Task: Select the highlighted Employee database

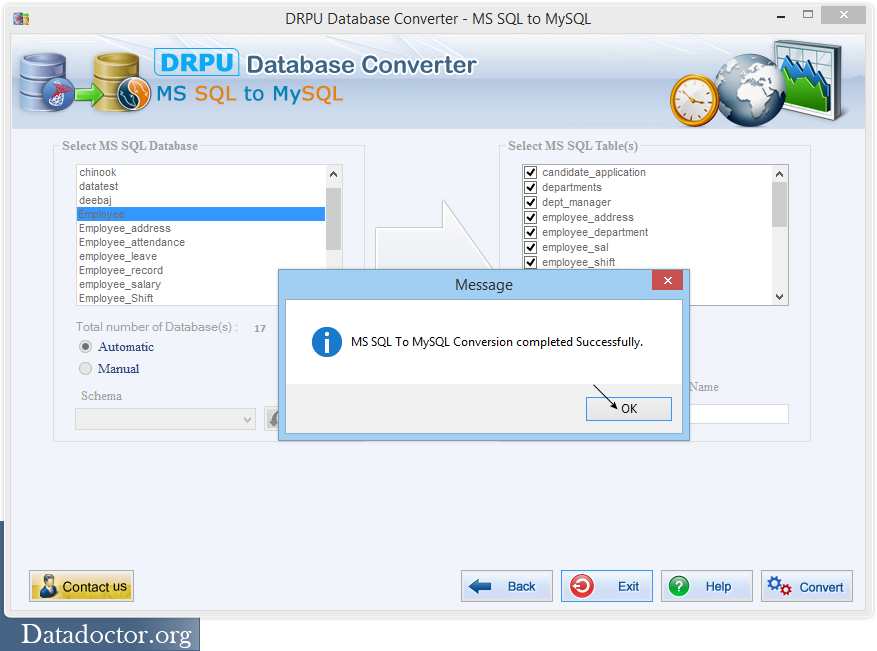Action: pyautogui.click(x=200, y=214)
